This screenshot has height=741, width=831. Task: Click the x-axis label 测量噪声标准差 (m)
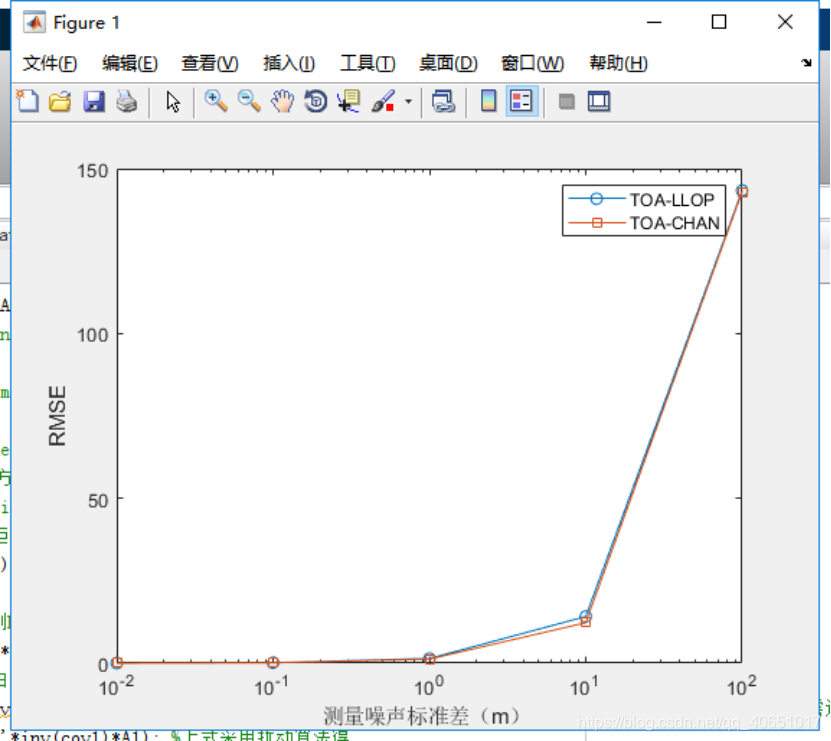[x=421, y=716]
